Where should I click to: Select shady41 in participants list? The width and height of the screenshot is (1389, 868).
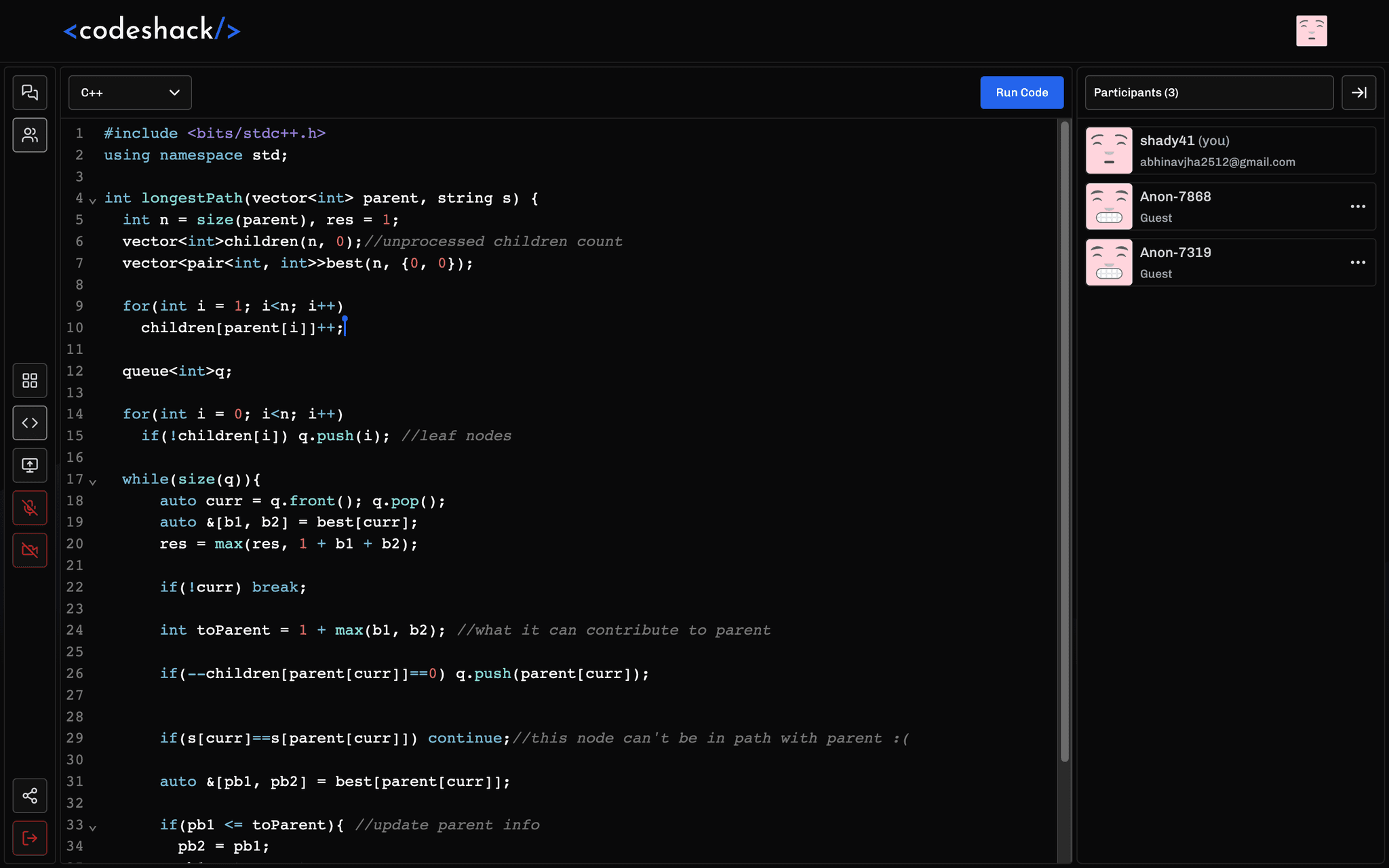(x=1228, y=150)
